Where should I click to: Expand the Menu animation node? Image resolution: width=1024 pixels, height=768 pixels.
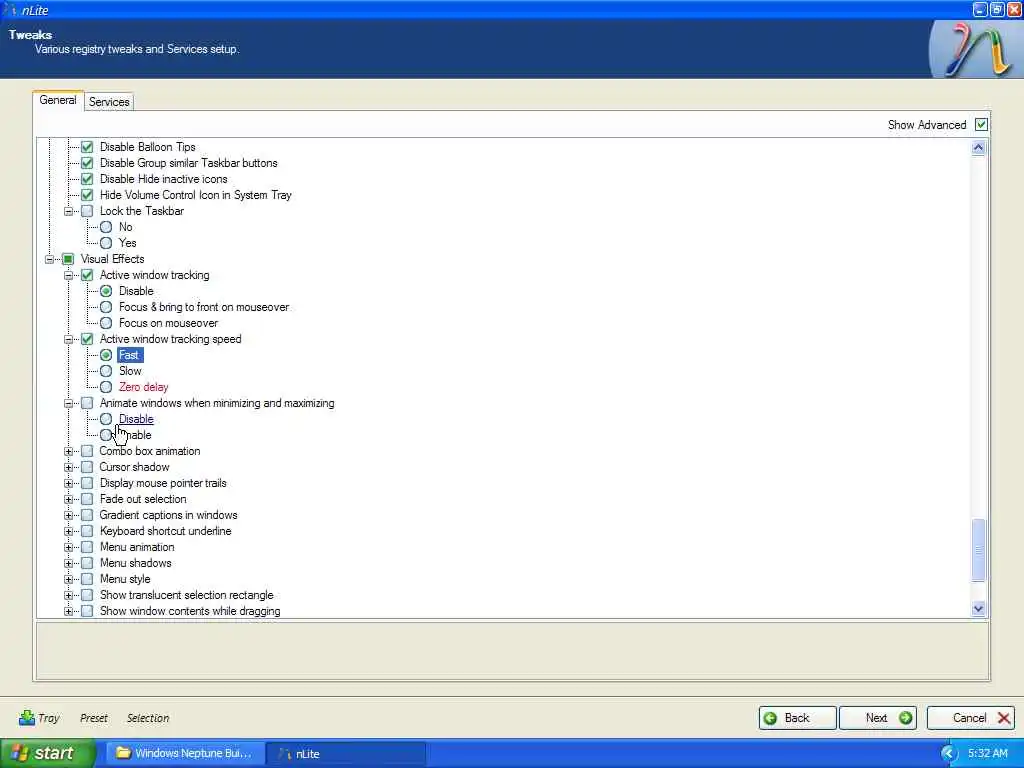click(x=68, y=547)
